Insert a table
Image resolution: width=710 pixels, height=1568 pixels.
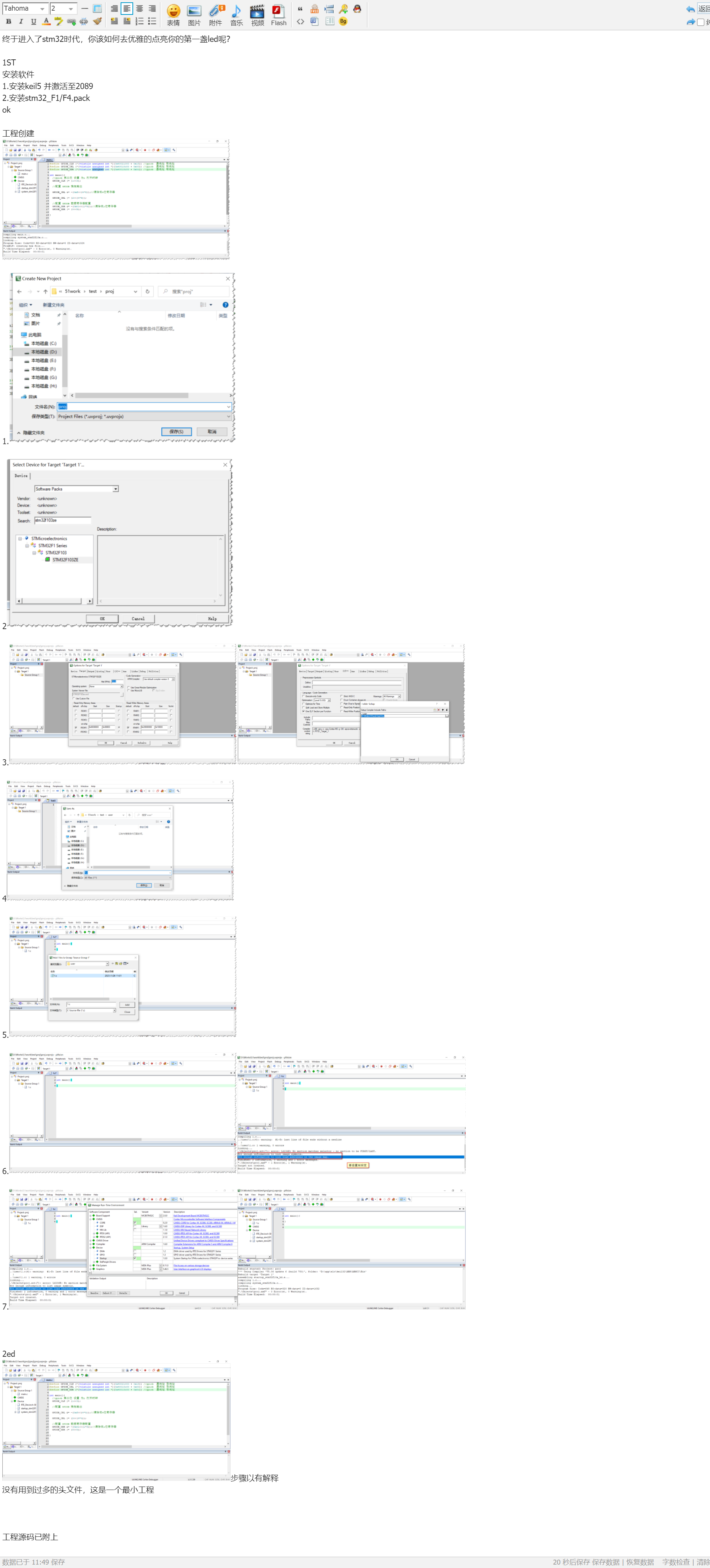point(97,8)
